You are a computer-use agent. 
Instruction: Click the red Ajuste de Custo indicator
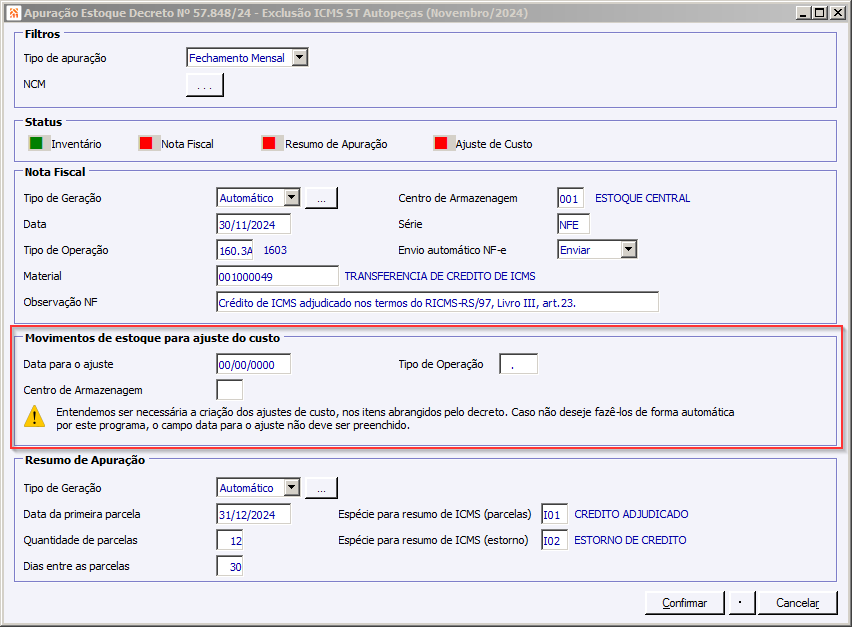point(441,143)
